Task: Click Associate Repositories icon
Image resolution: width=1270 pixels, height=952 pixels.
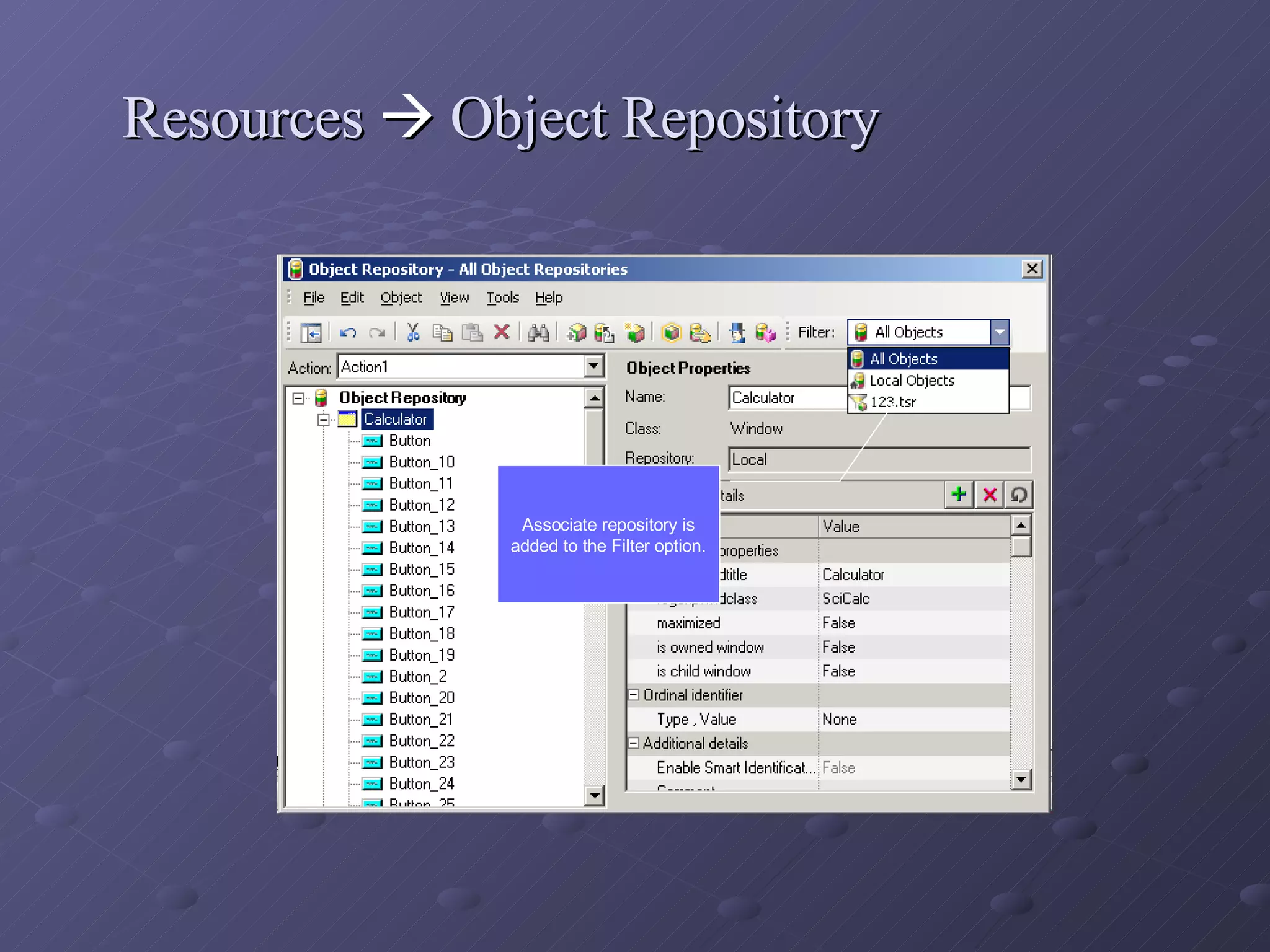Action: (766, 333)
